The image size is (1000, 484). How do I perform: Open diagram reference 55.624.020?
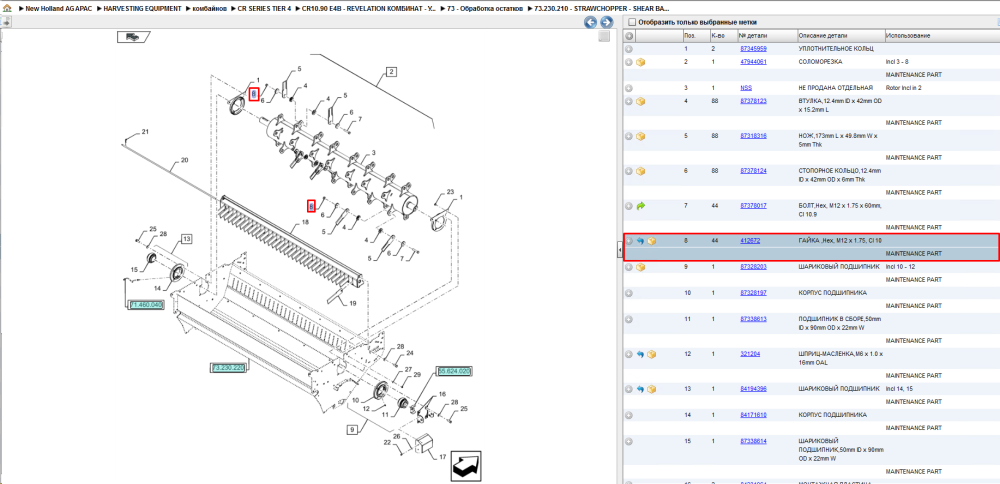click(454, 370)
